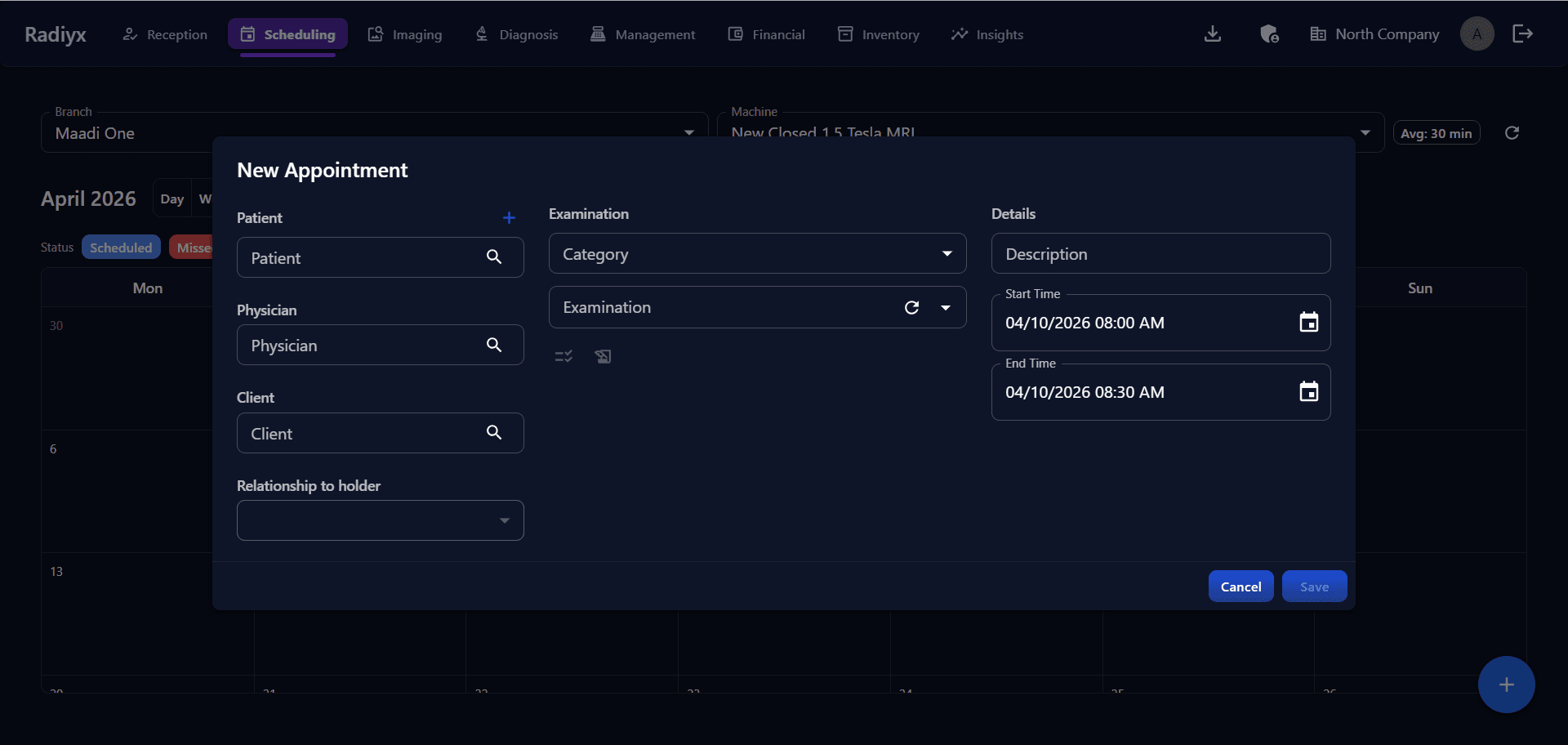The height and width of the screenshot is (745, 1568).
Task: Switch calendar to Day view
Action: [x=171, y=199]
